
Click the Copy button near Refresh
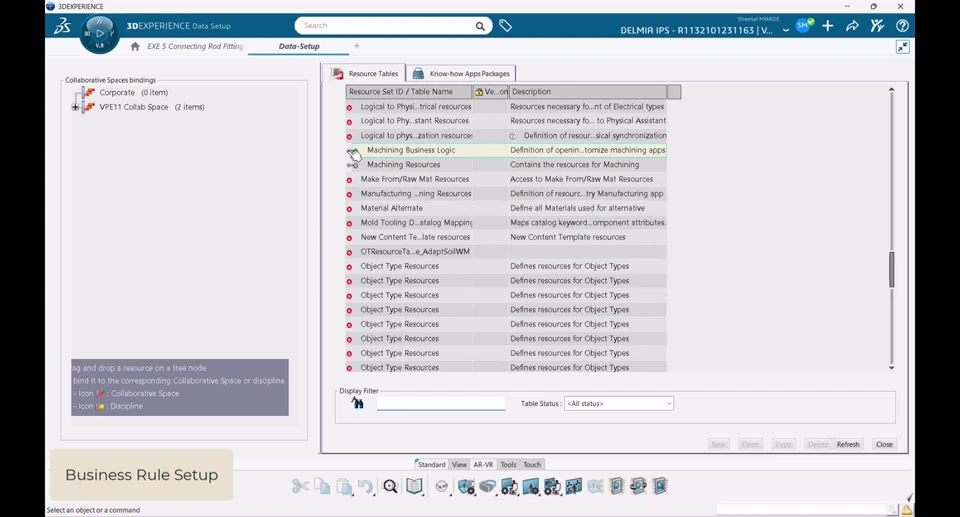point(783,444)
